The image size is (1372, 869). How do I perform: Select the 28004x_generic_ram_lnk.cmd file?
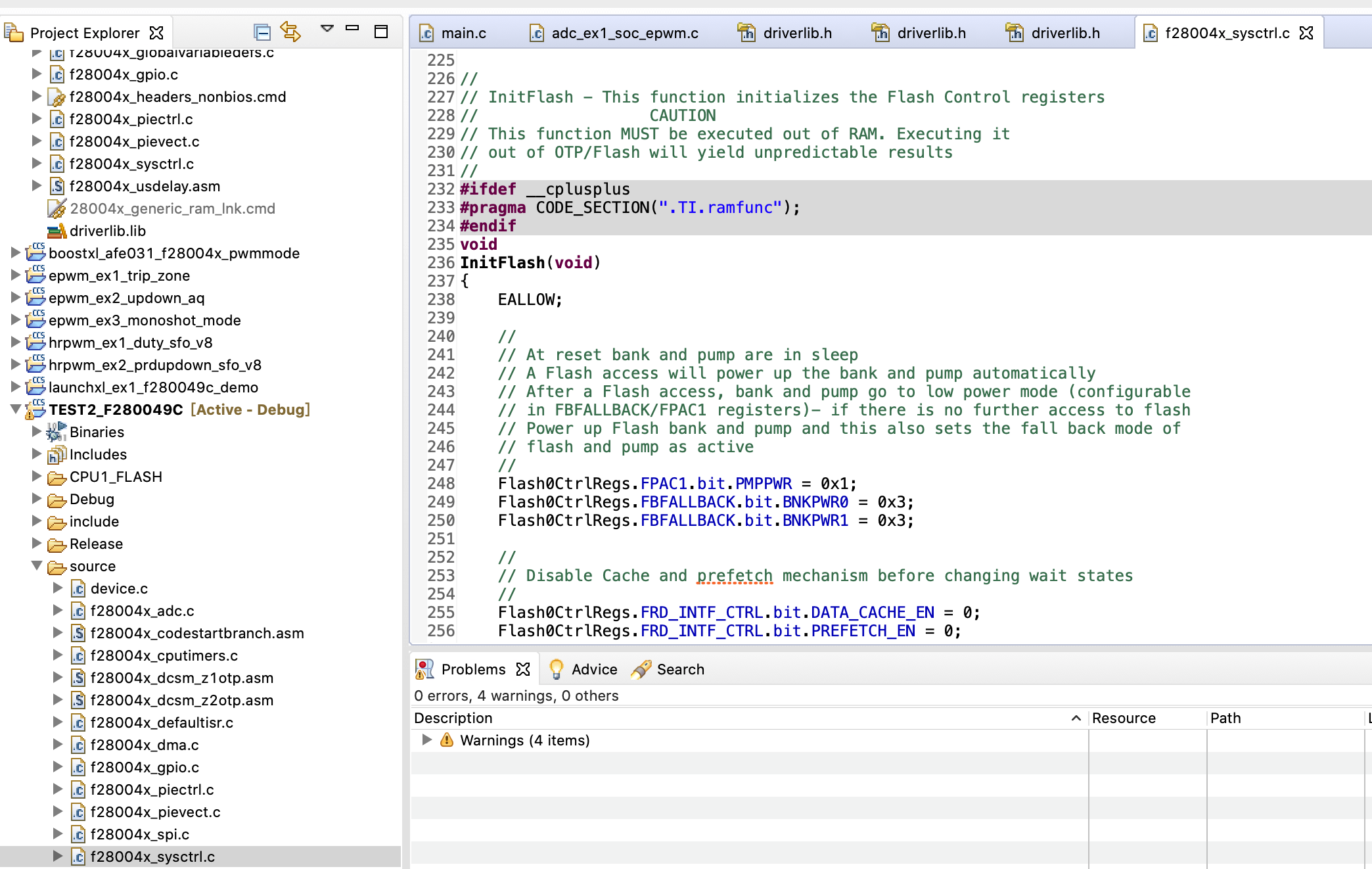pos(172,209)
